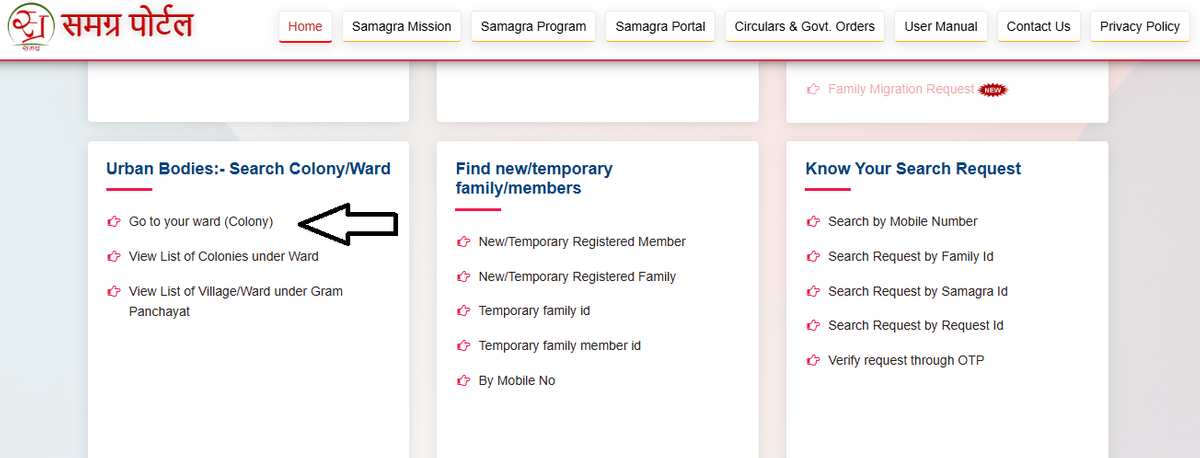Open Go to your ward (Colony) link

coord(201,222)
